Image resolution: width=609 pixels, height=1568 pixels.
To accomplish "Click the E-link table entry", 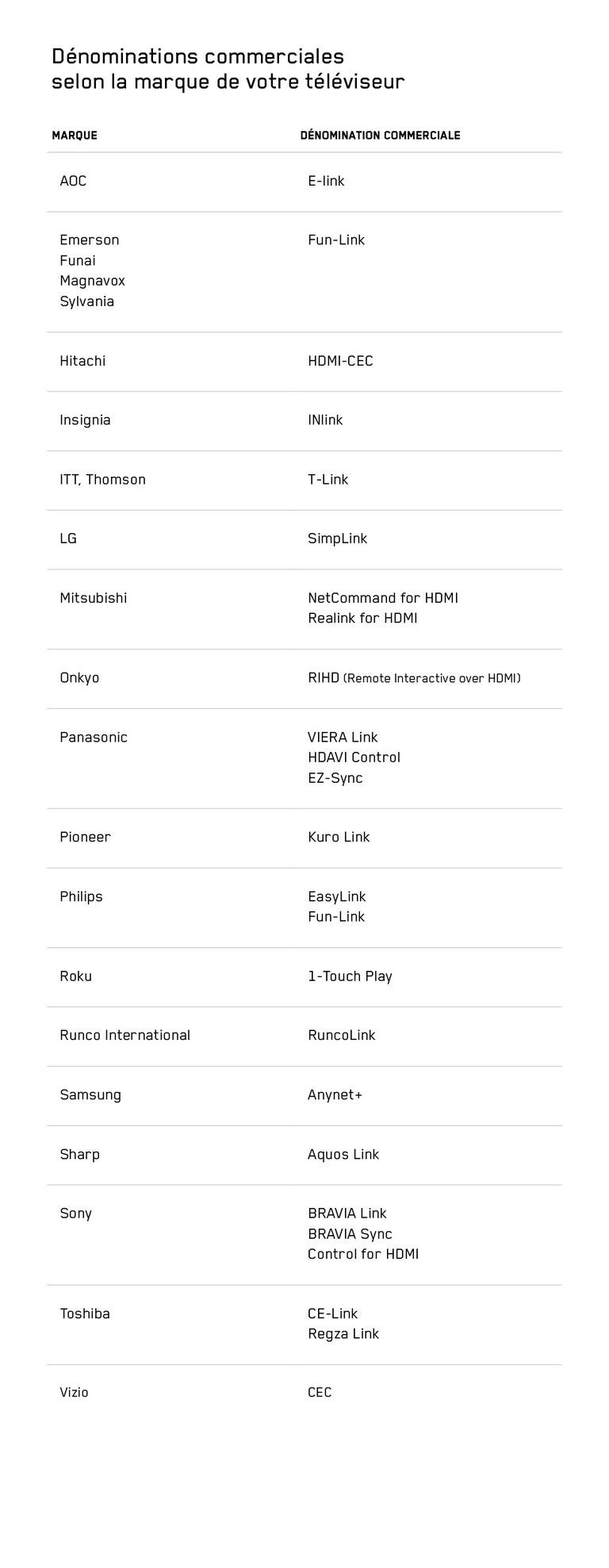I will [x=326, y=181].
